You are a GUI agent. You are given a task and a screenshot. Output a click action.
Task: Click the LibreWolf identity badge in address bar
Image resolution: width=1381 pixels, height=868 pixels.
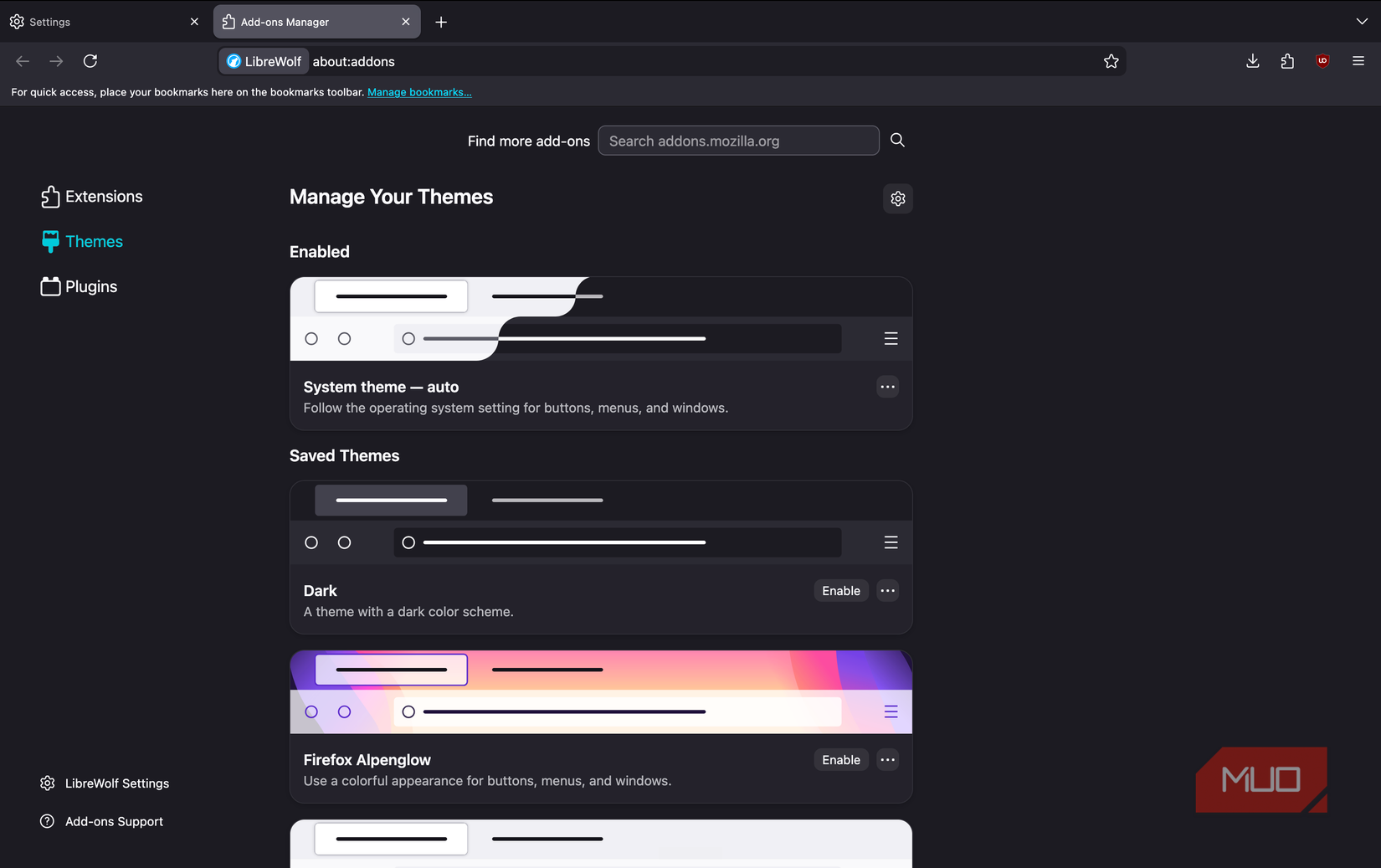[x=264, y=61]
